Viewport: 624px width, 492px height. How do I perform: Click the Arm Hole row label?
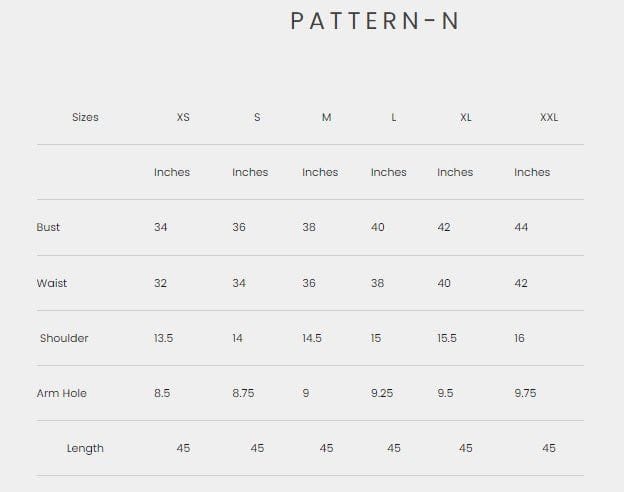(x=61, y=393)
